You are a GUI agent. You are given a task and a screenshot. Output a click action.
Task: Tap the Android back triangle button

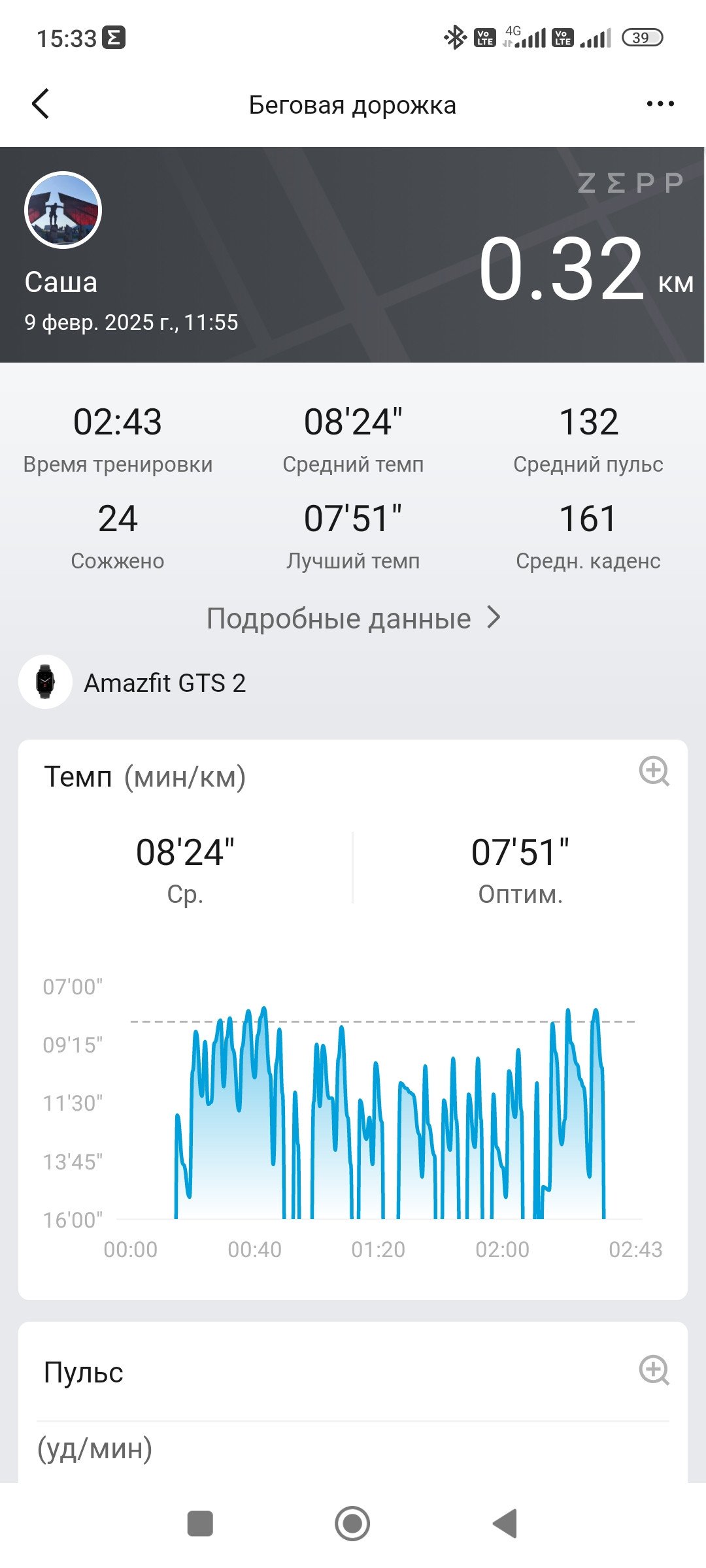pyautogui.click(x=505, y=1524)
